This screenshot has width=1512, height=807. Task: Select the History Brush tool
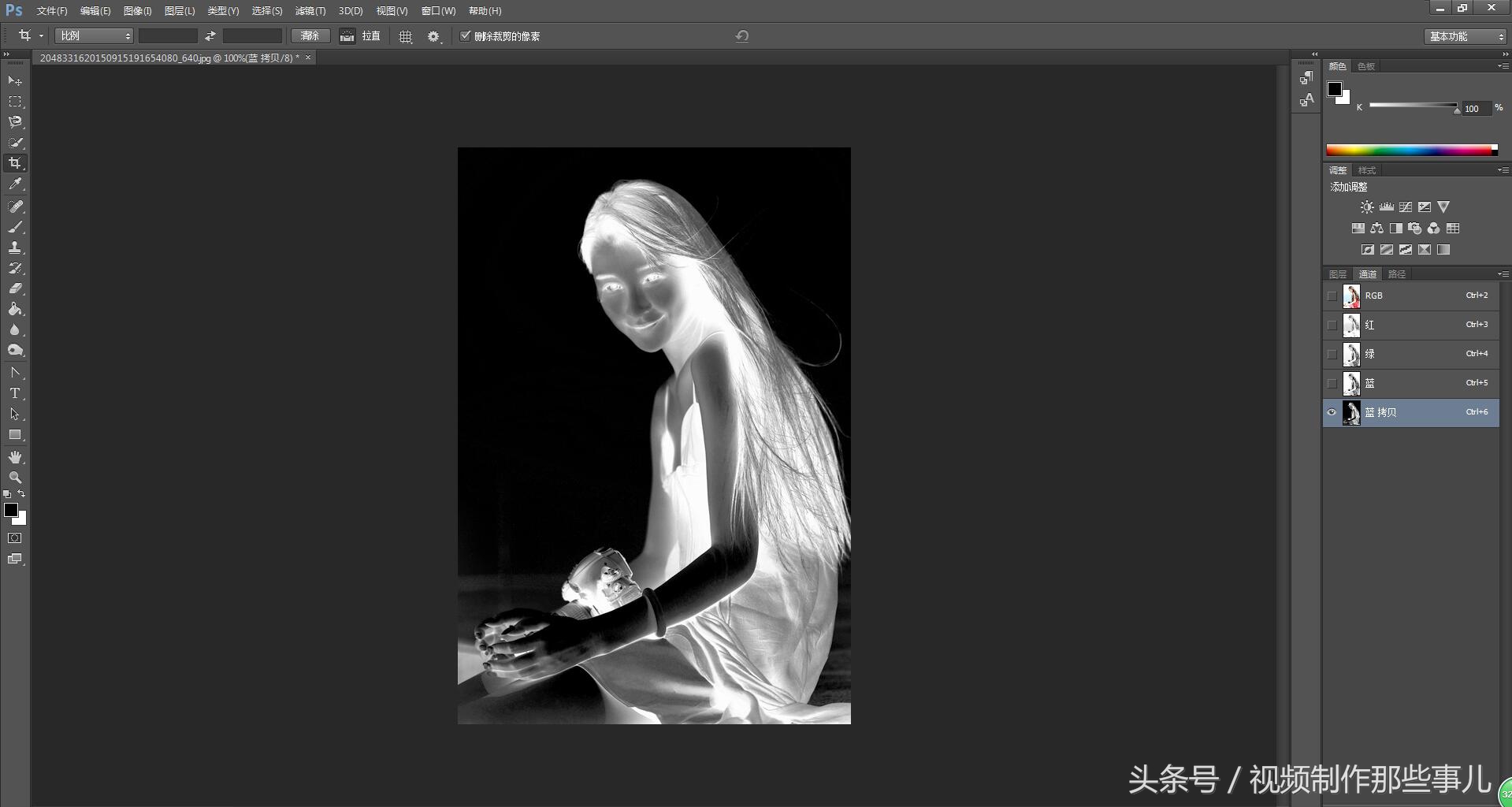tap(15, 268)
